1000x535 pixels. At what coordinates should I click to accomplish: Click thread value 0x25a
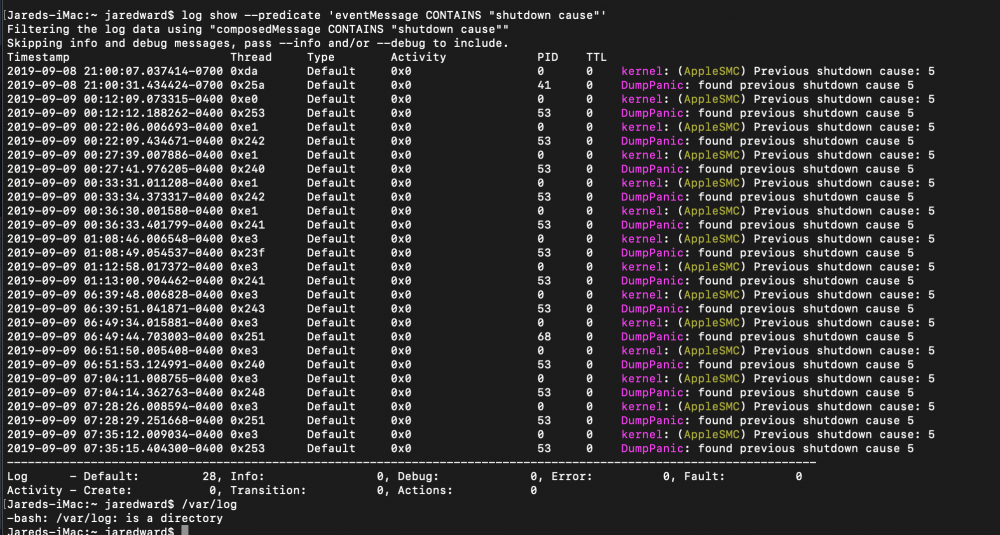[247, 85]
